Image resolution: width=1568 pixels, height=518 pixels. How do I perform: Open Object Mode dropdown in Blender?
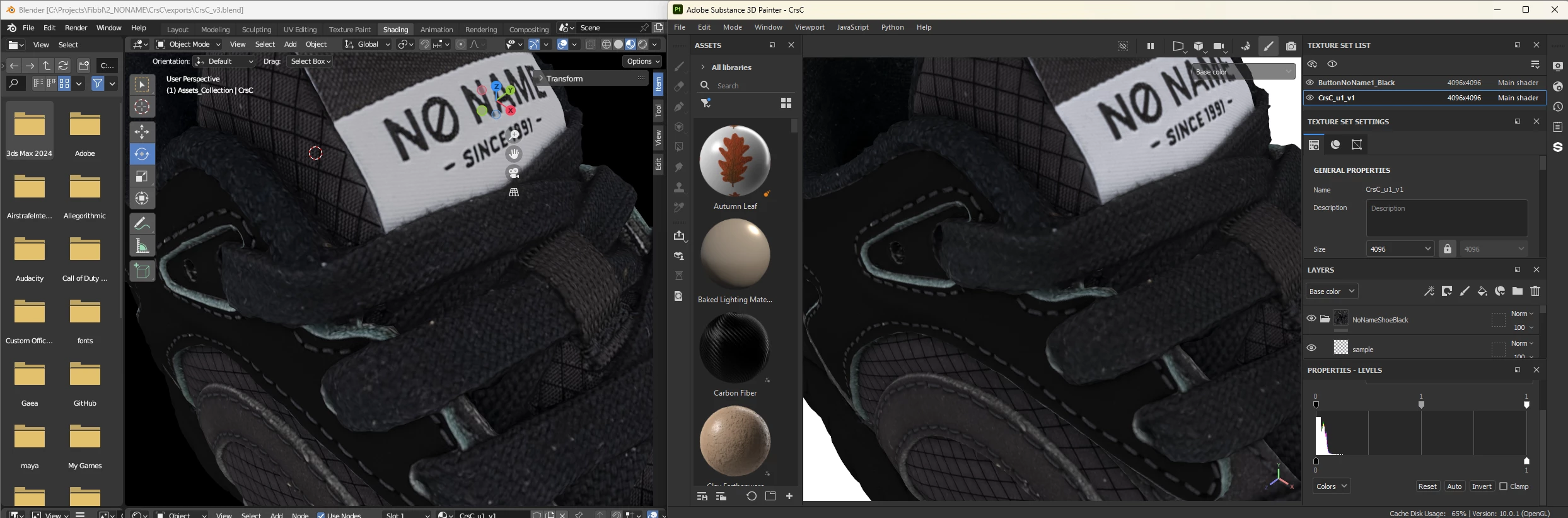189,44
